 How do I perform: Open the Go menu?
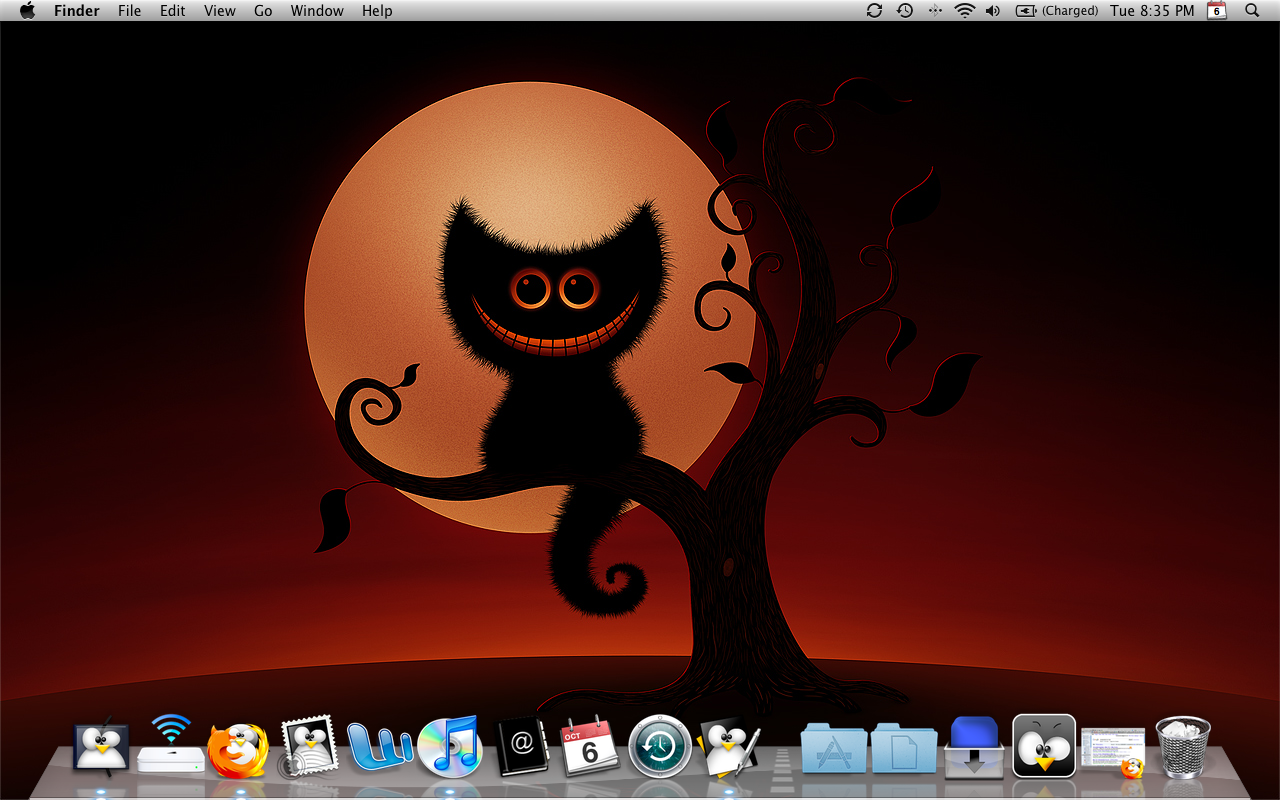[x=263, y=11]
